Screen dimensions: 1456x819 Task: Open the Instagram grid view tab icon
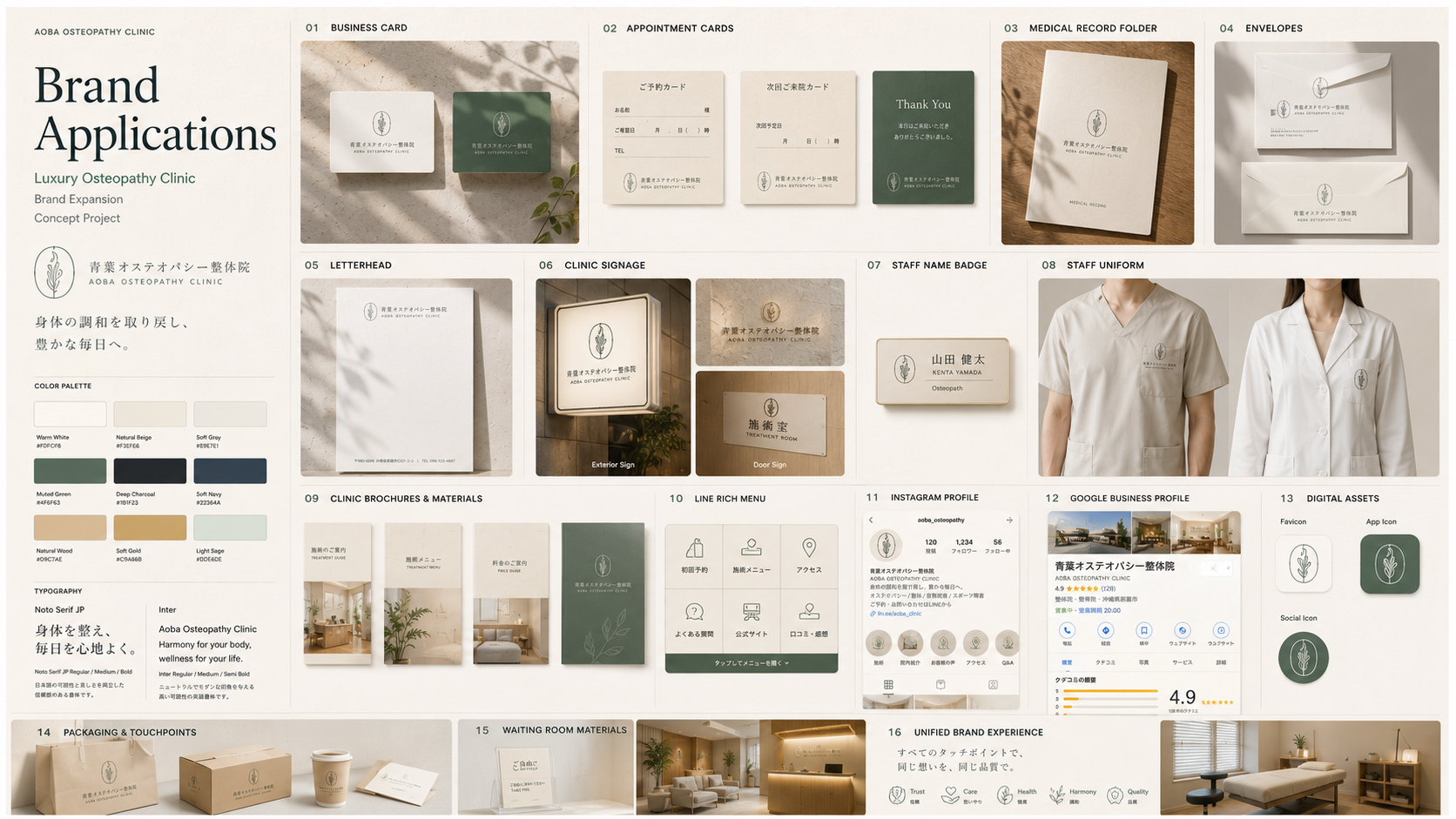click(x=888, y=685)
